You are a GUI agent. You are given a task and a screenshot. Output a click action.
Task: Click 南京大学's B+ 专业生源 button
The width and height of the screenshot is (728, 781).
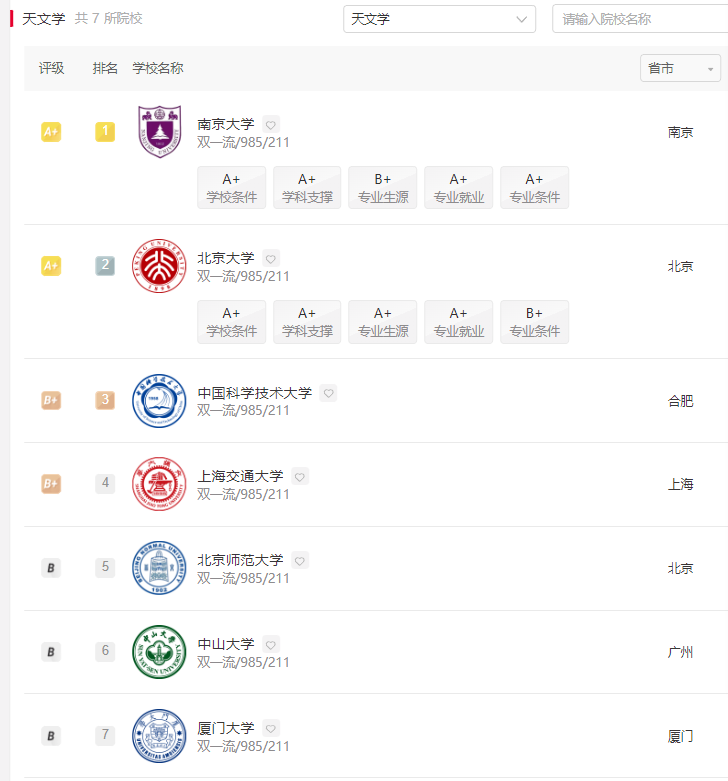(x=383, y=188)
